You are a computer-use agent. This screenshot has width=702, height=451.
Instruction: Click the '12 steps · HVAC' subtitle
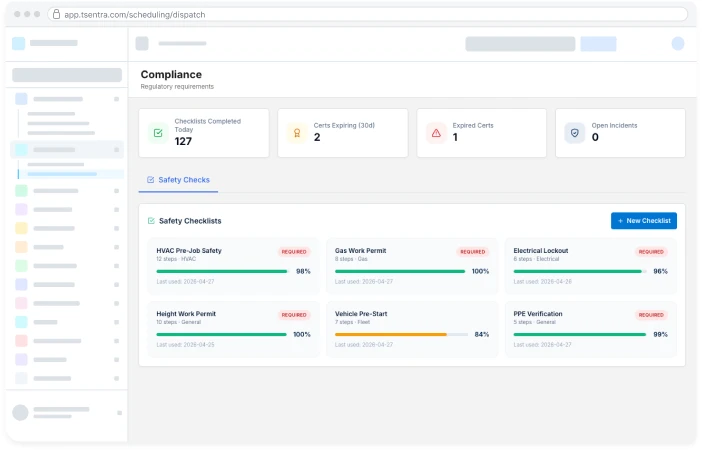point(176,259)
